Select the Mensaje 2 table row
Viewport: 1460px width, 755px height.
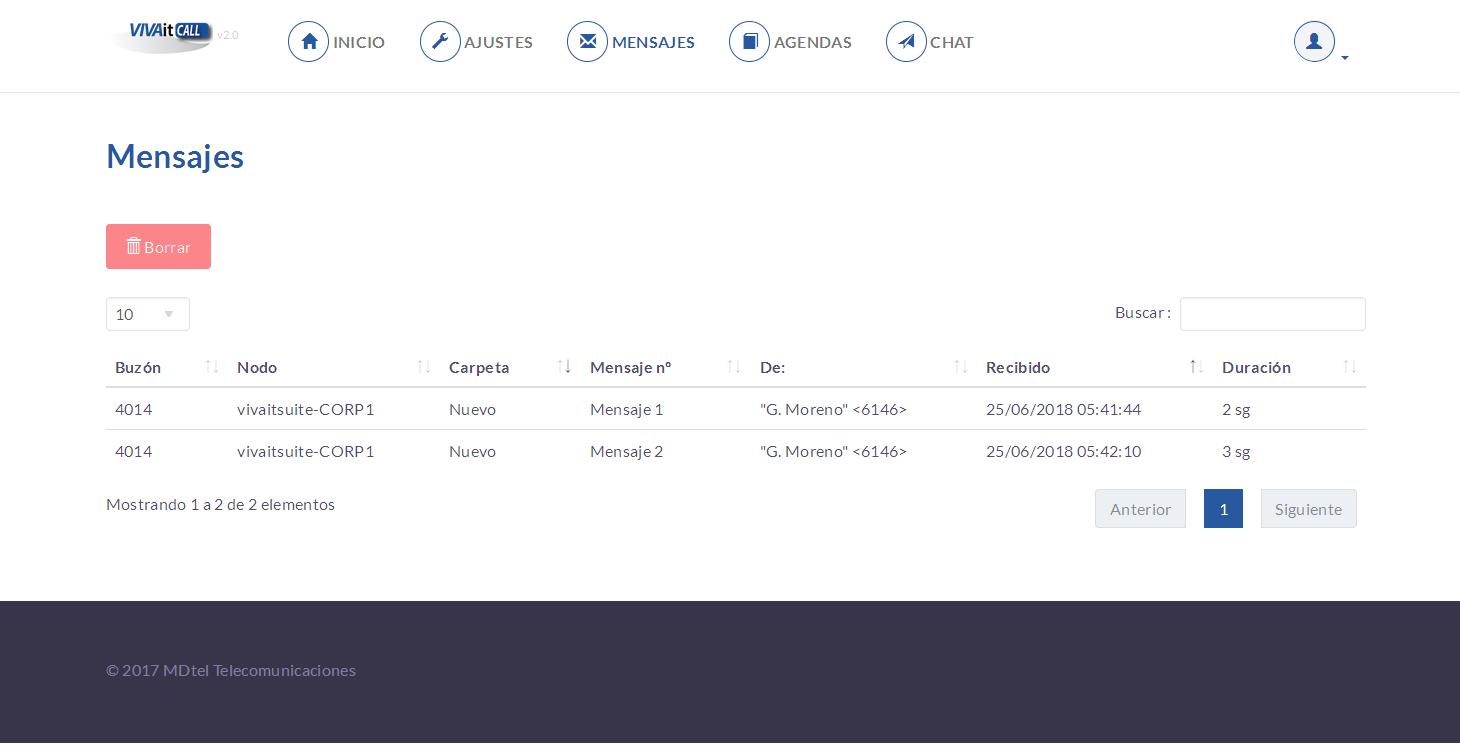(736, 451)
